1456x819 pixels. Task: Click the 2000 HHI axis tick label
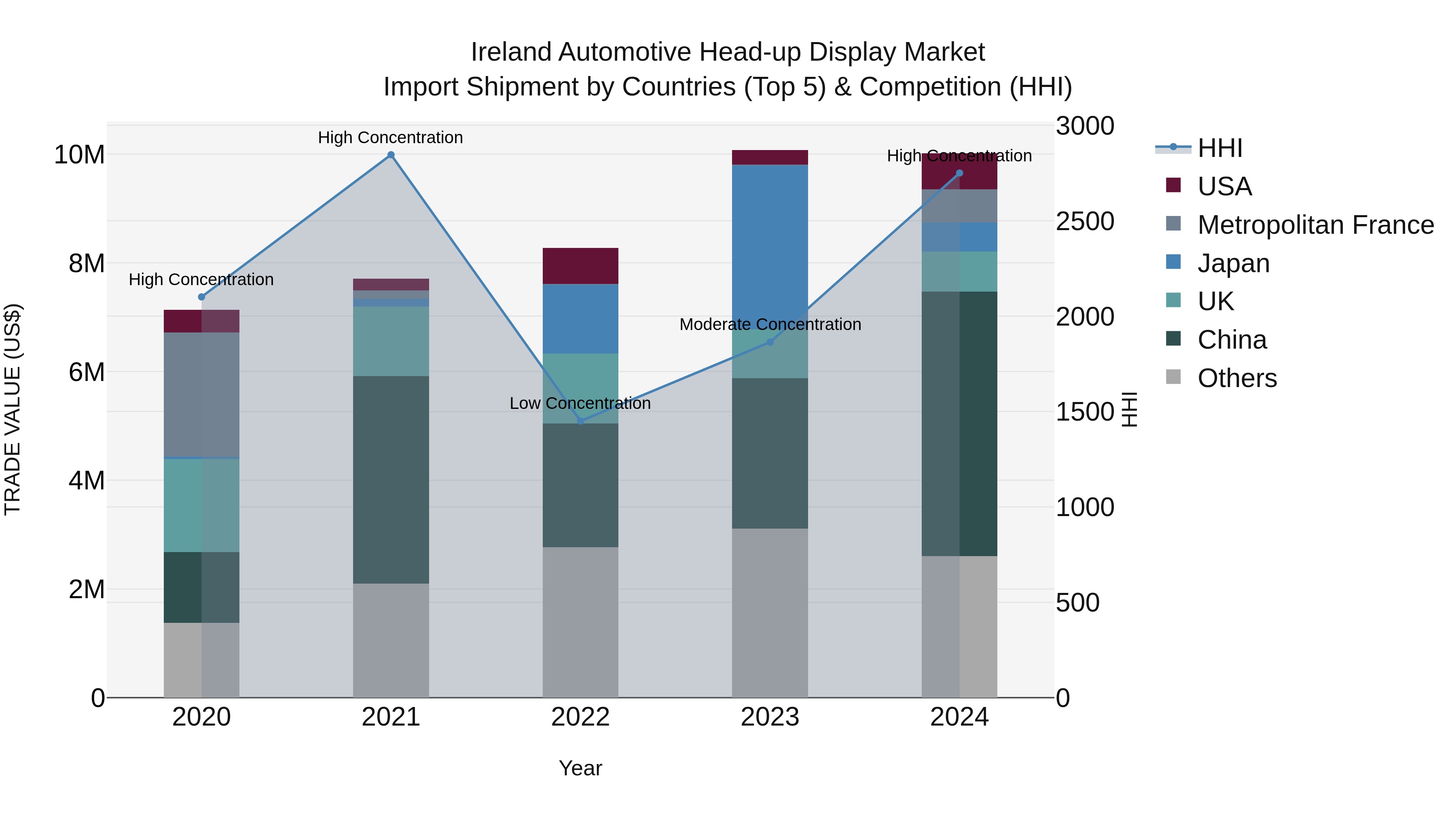tap(1085, 317)
